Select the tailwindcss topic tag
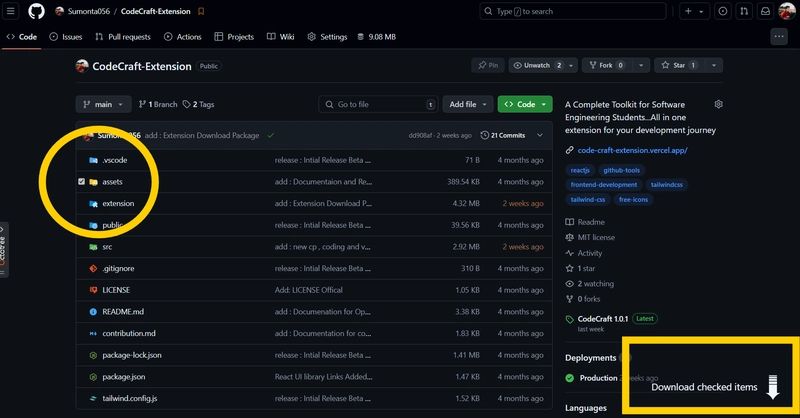This screenshot has width=800, height=418. click(x=667, y=185)
